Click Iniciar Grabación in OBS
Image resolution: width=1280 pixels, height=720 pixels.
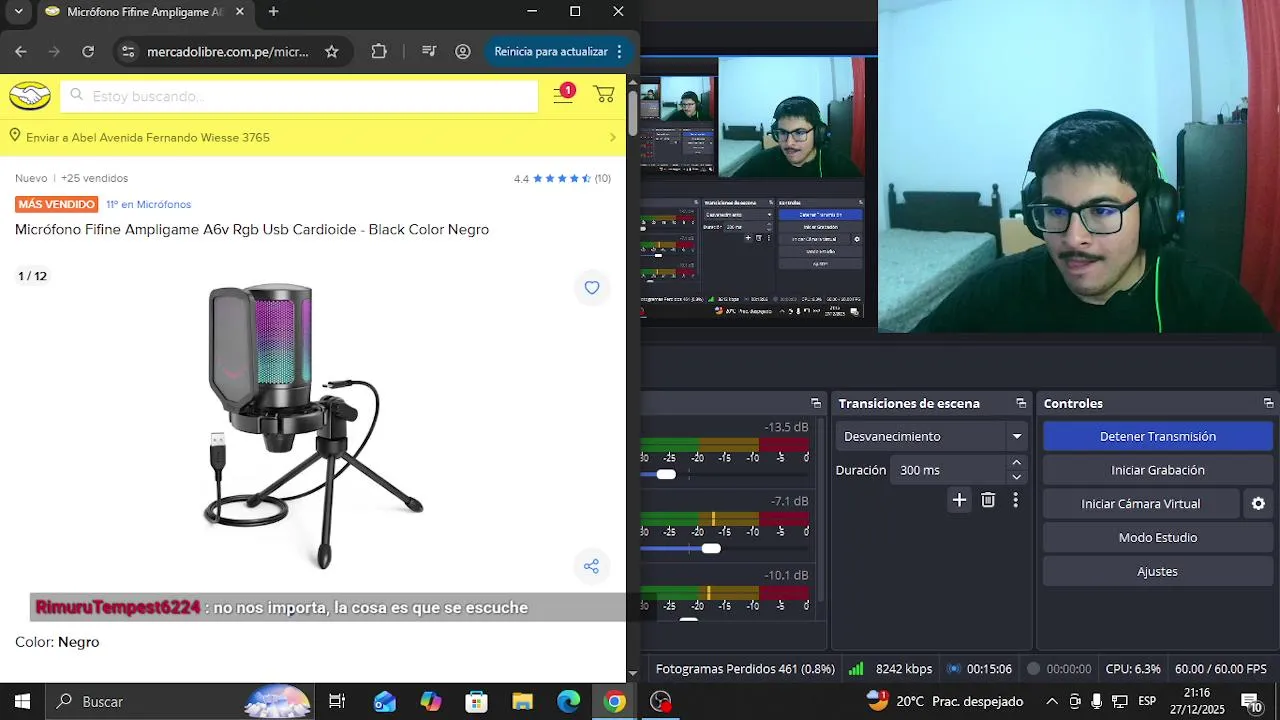click(1158, 470)
